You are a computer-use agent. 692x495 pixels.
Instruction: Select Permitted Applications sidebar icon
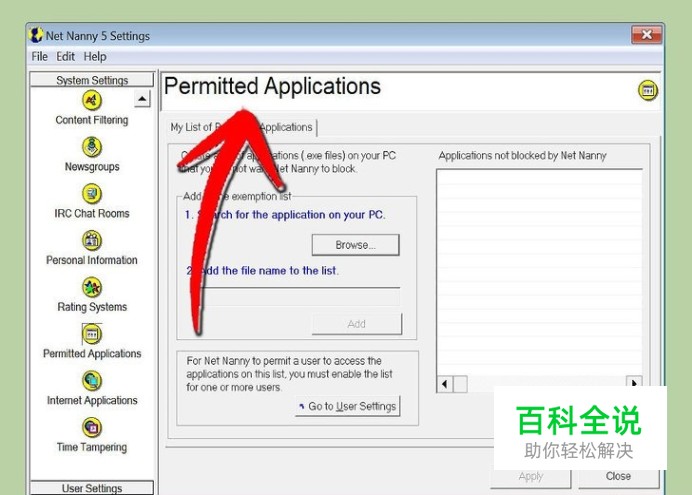coord(92,334)
